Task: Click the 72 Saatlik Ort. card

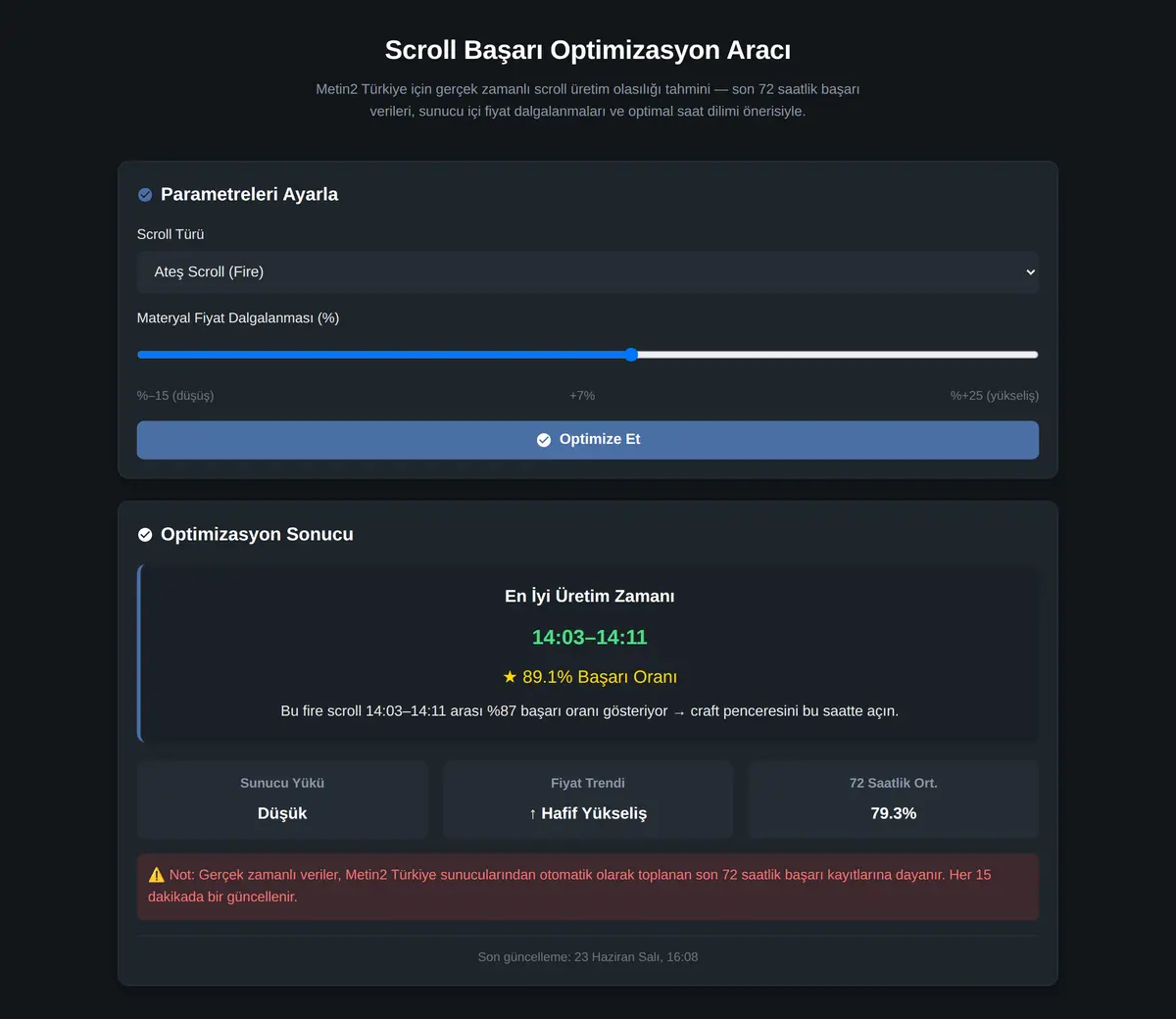Action: point(894,799)
